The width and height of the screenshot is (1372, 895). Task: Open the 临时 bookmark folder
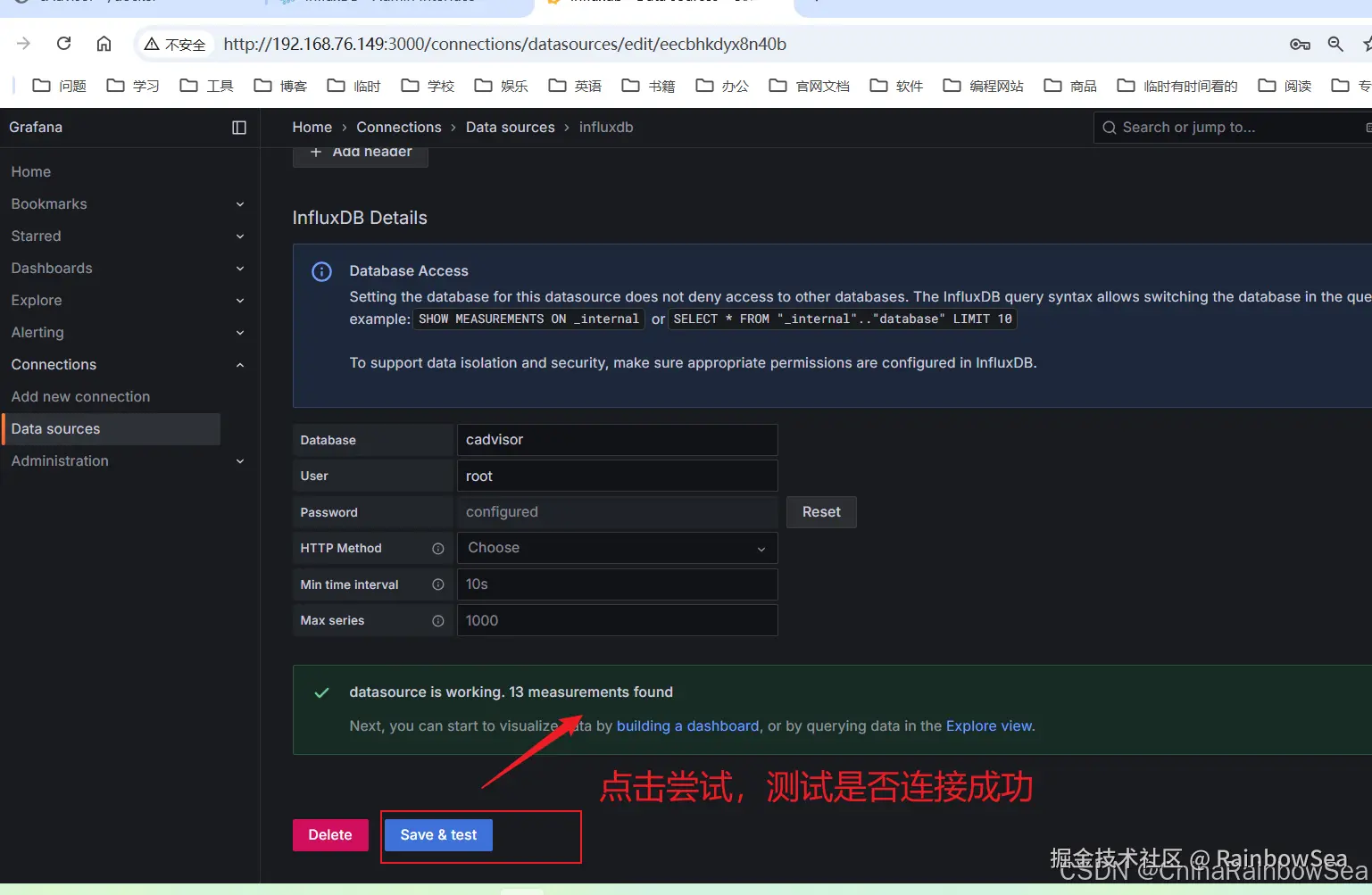[354, 86]
